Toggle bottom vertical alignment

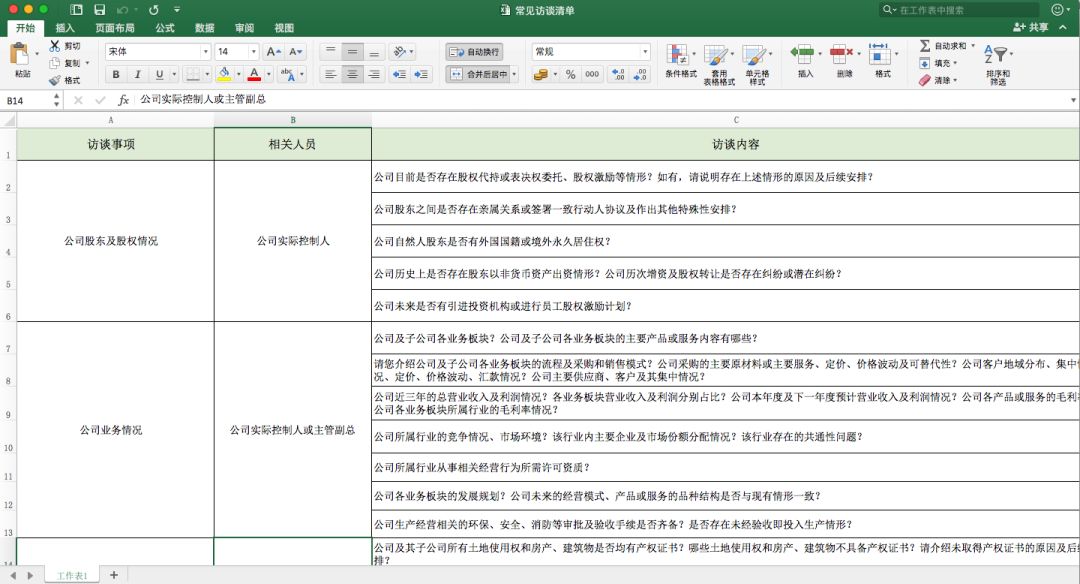click(374, 52)
